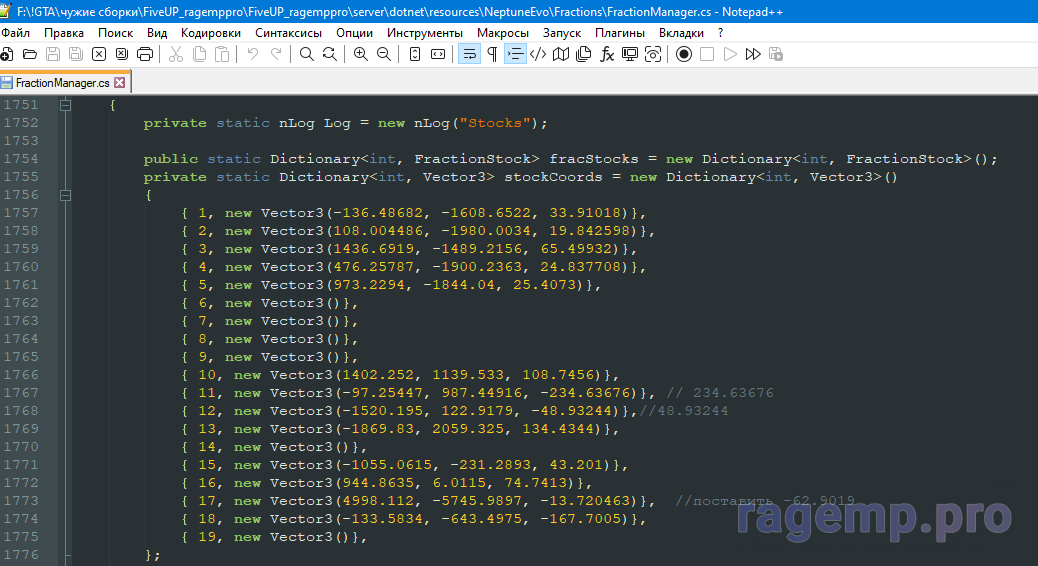Collapse the code block at line 1751
Screen dimensions: 1038x566
[66, 105]
